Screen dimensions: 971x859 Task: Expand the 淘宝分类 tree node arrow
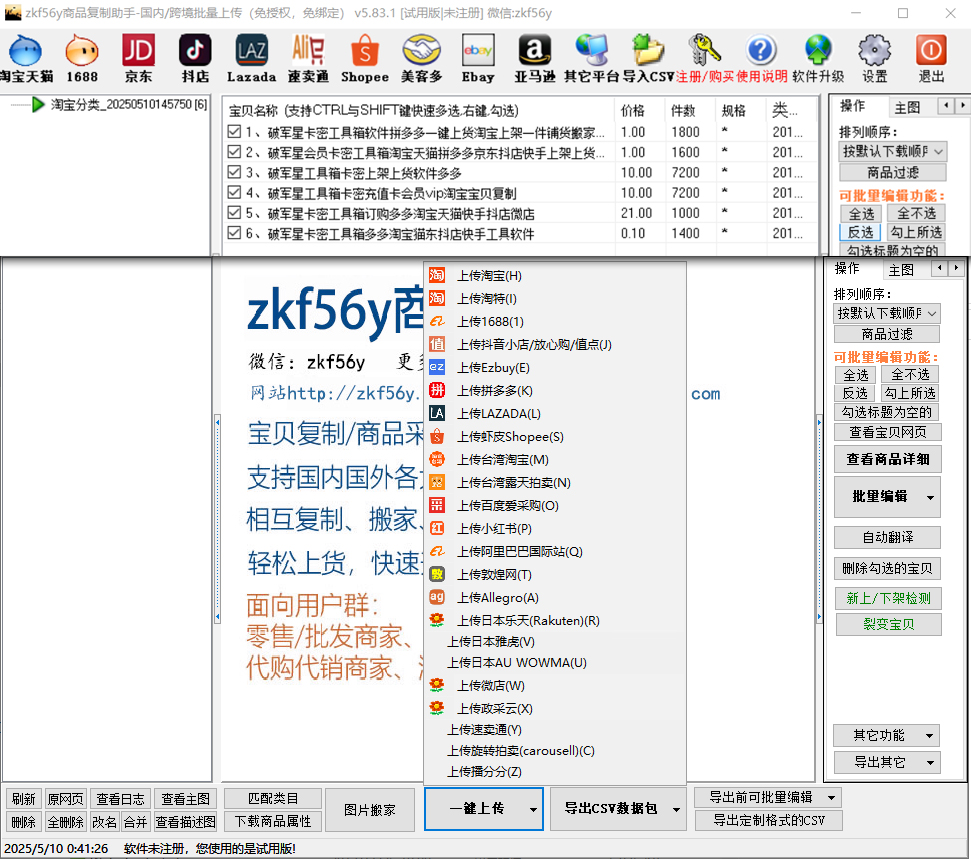click(38, 105)
